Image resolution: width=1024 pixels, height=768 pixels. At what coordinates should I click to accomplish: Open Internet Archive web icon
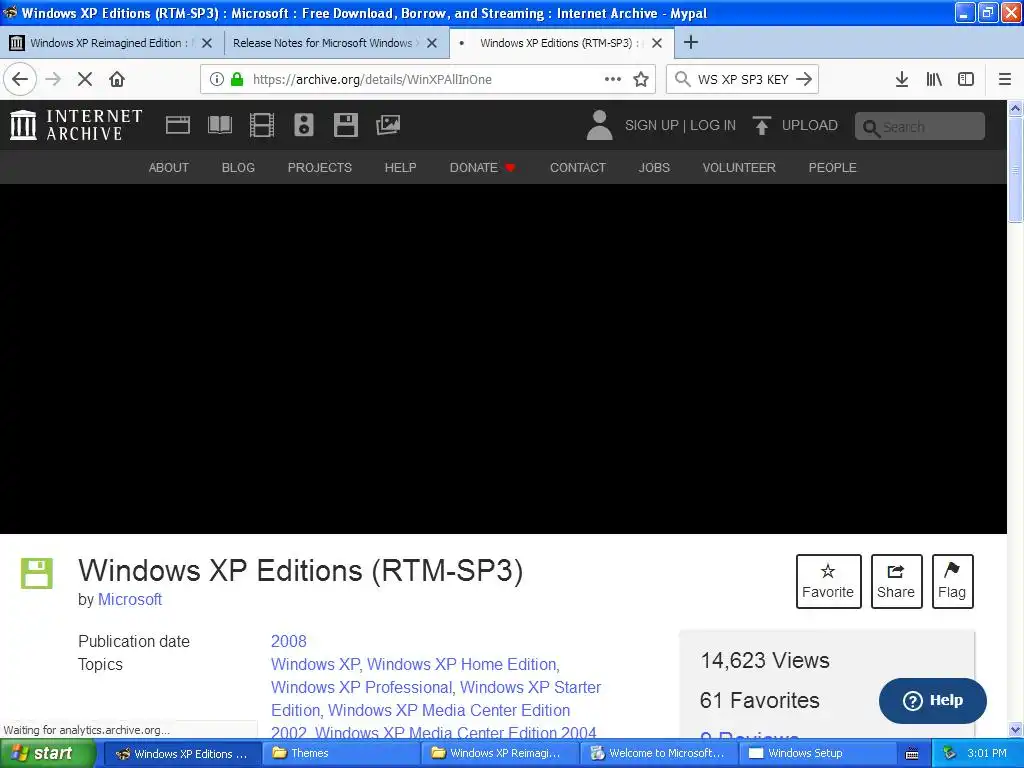tap(178, 125)
